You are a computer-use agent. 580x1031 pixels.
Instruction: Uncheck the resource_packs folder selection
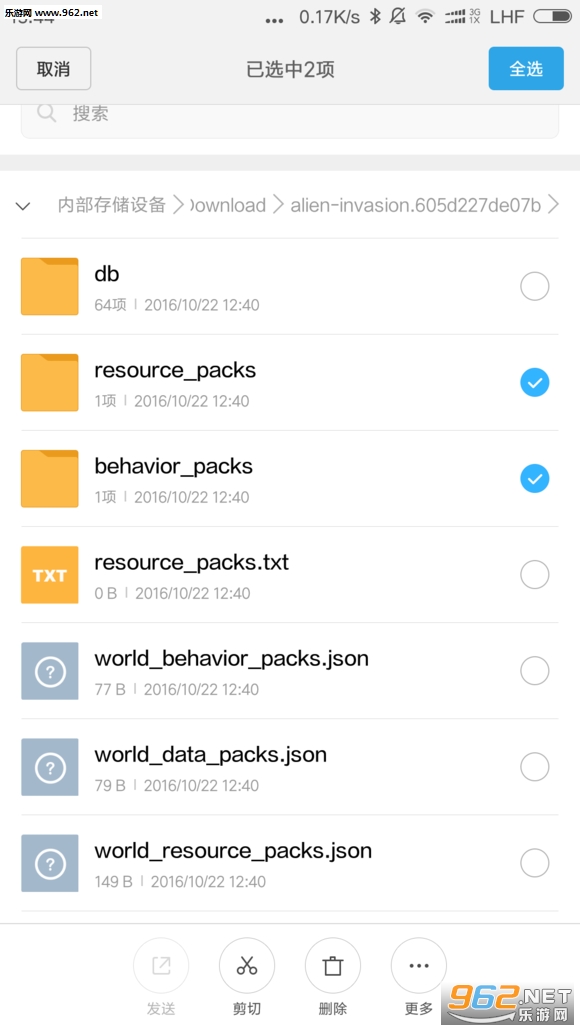(535, 383)
